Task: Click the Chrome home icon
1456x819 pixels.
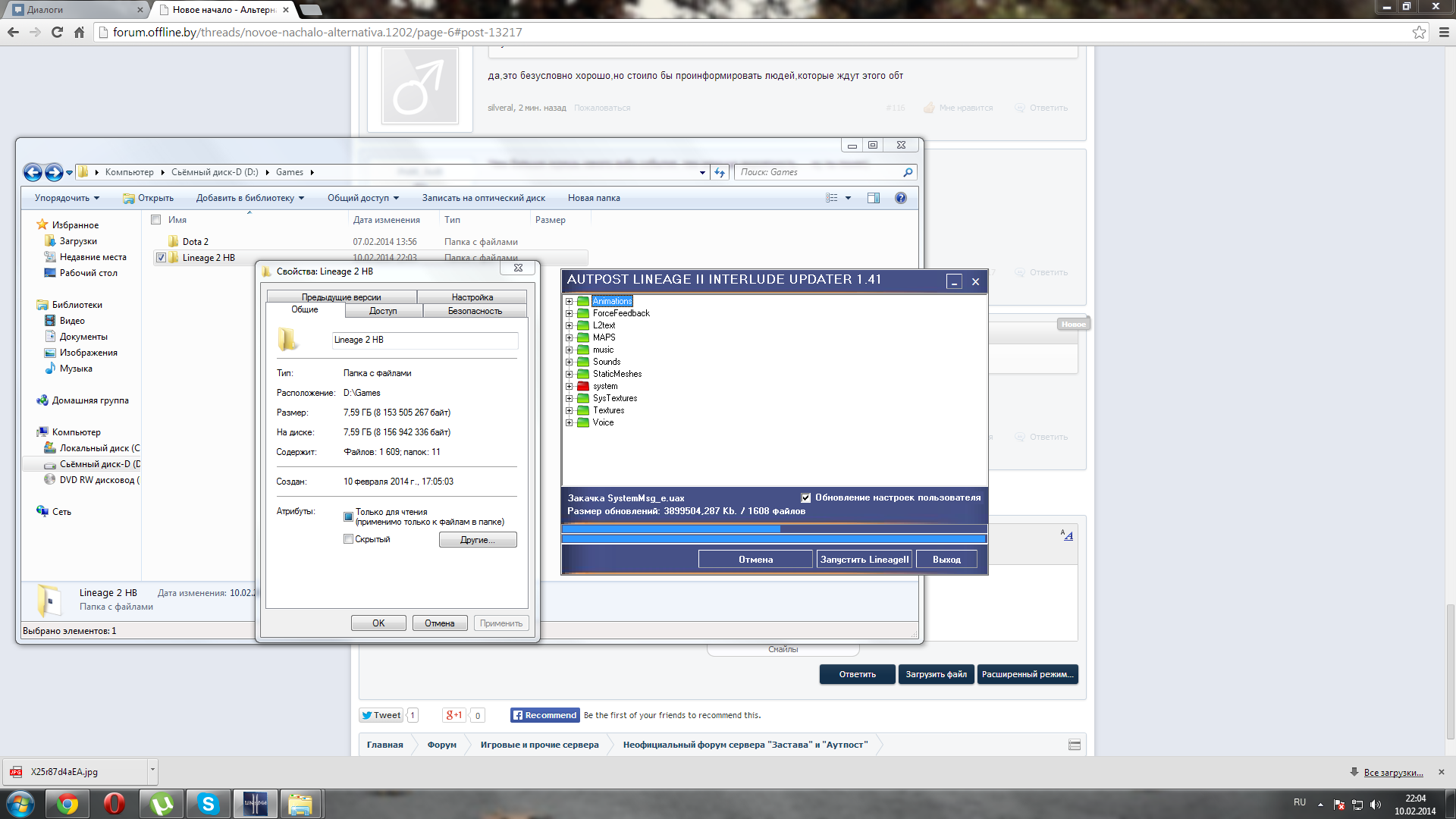Action: pos(79,32)
